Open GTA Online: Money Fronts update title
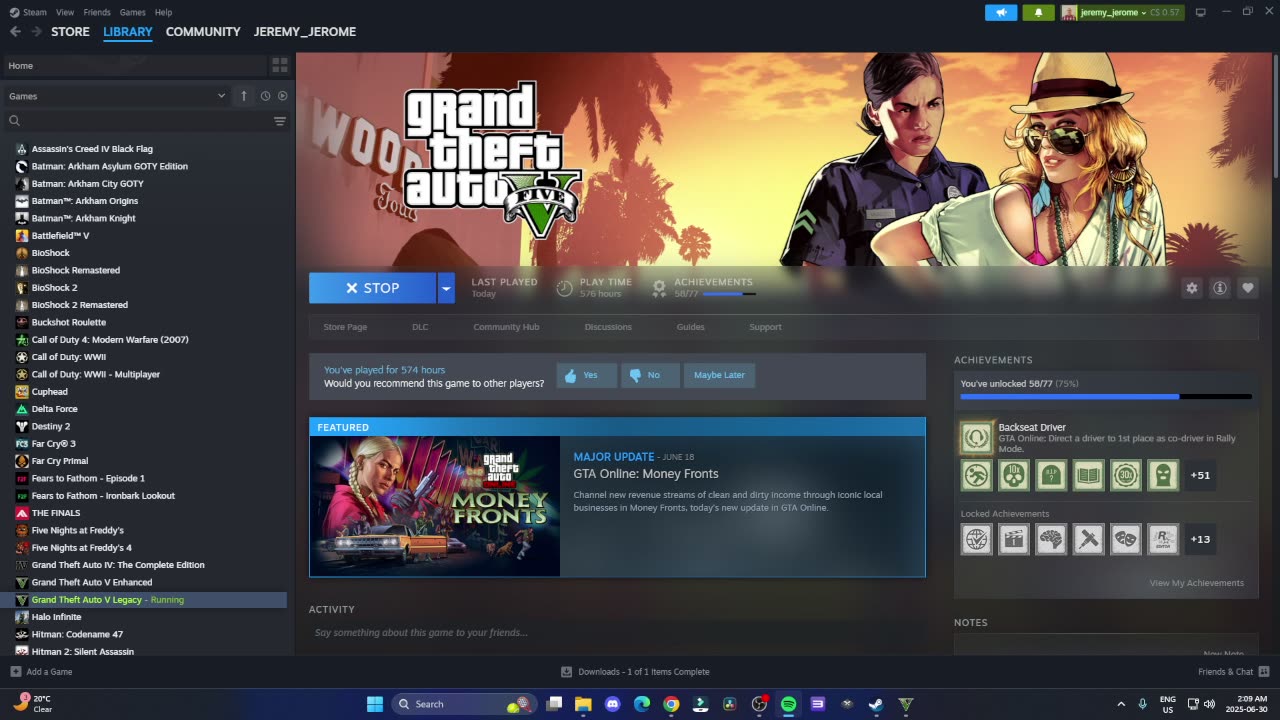 tap(646, 474)
